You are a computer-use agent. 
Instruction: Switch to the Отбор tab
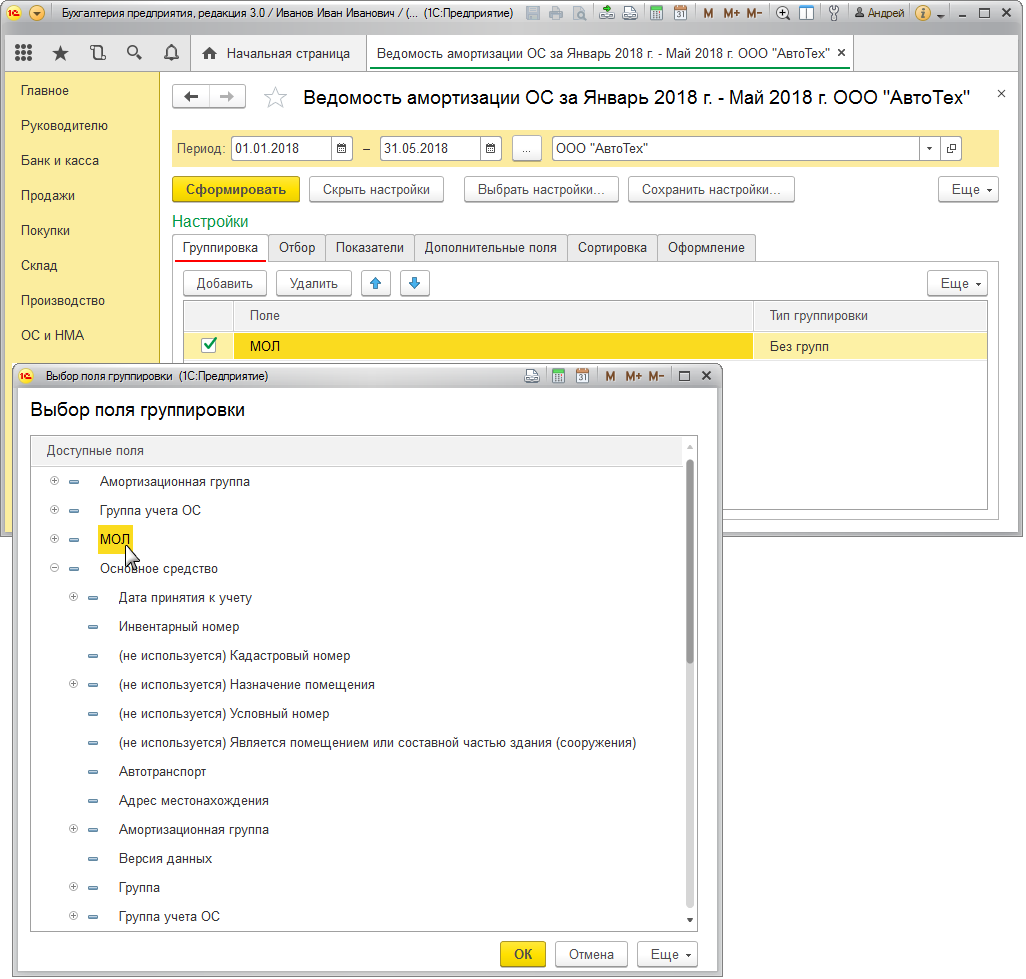tap(297, 247)
